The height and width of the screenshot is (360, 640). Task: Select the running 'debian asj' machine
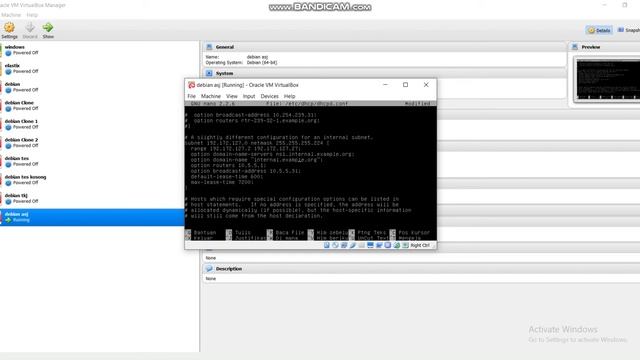(x=92, y=217)
